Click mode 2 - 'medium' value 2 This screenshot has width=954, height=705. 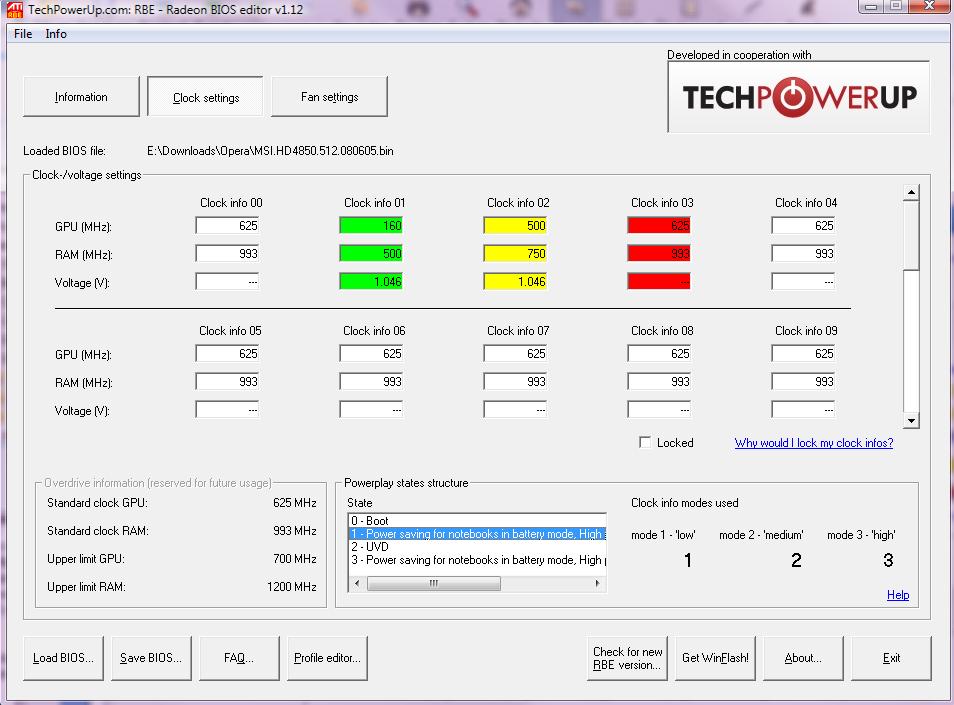point(796,560)
